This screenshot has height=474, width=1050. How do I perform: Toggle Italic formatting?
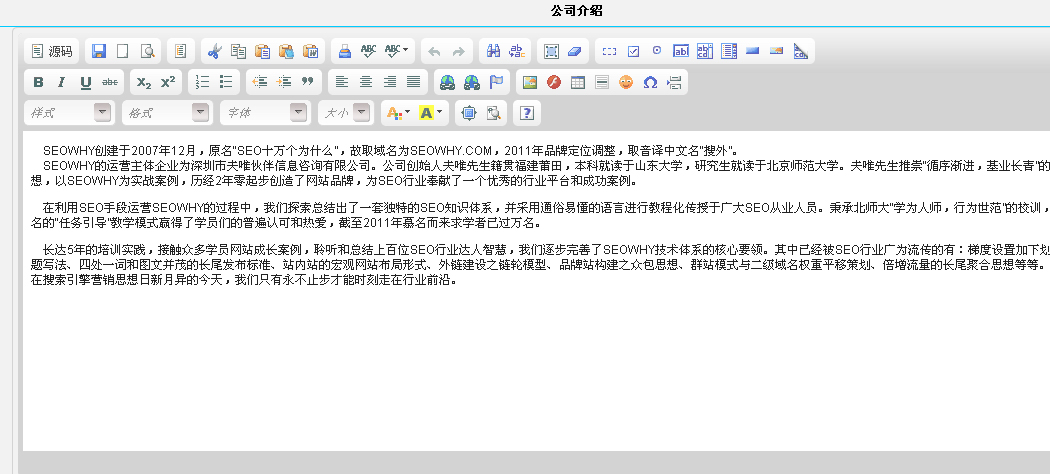click(x=62, y=82)
